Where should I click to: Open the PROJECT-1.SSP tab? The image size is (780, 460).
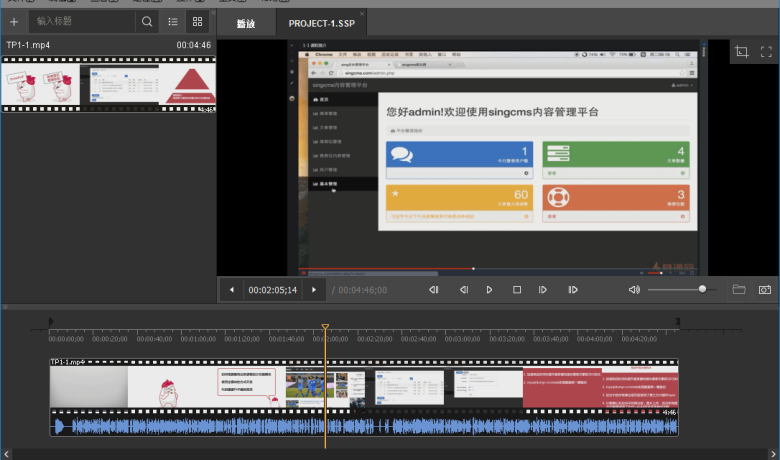[x=321, y=23]
